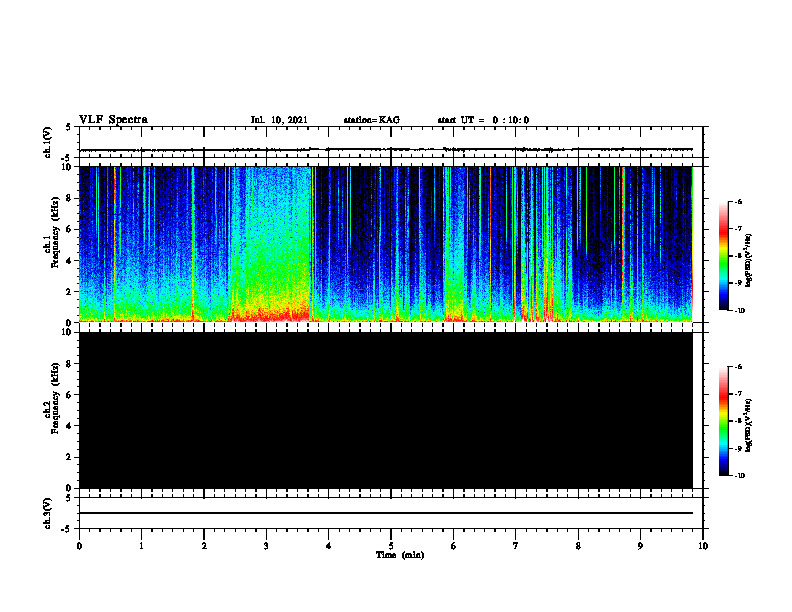Click the ch.1 colorbar "log(PSD)" units label
Image resolution: width=792 pixels, height=612 pixels.
point(749,261)
